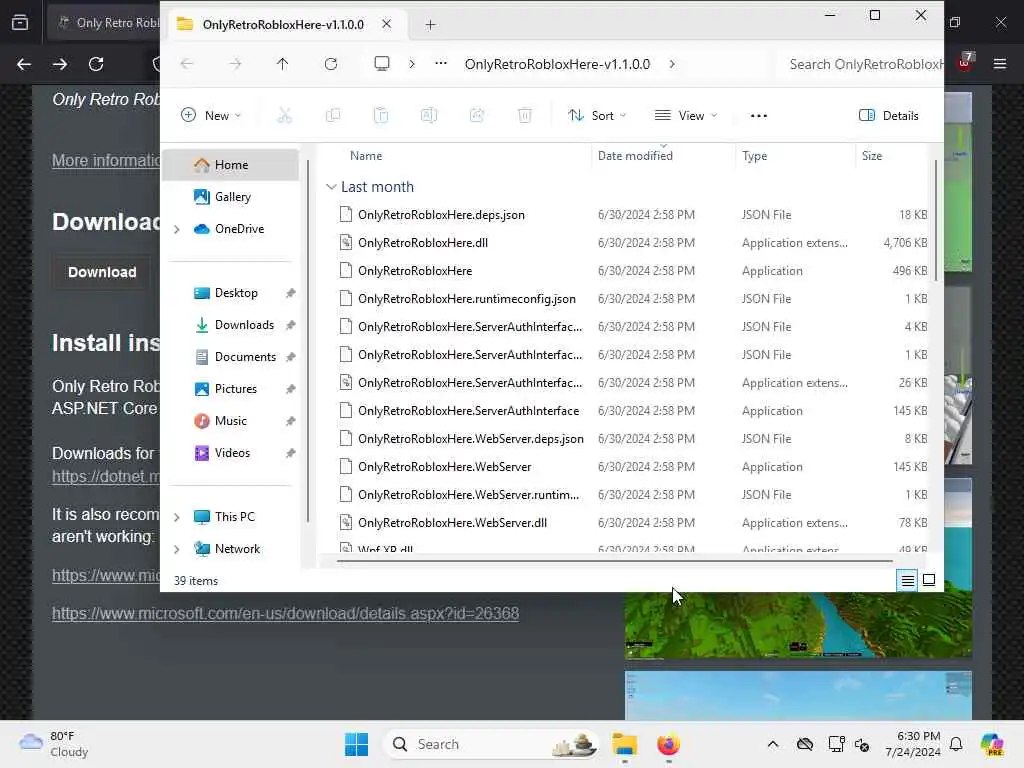Click the Copy icon in Explorer toolbar

click(332, 116)
